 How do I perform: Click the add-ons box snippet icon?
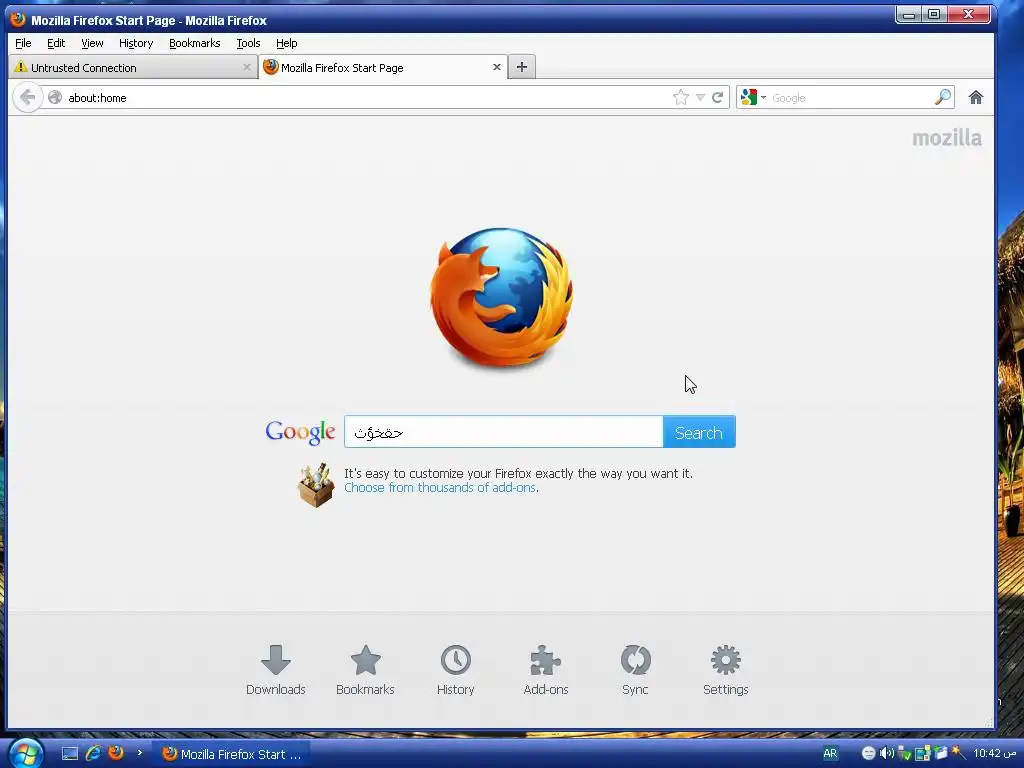click(316, 485)
